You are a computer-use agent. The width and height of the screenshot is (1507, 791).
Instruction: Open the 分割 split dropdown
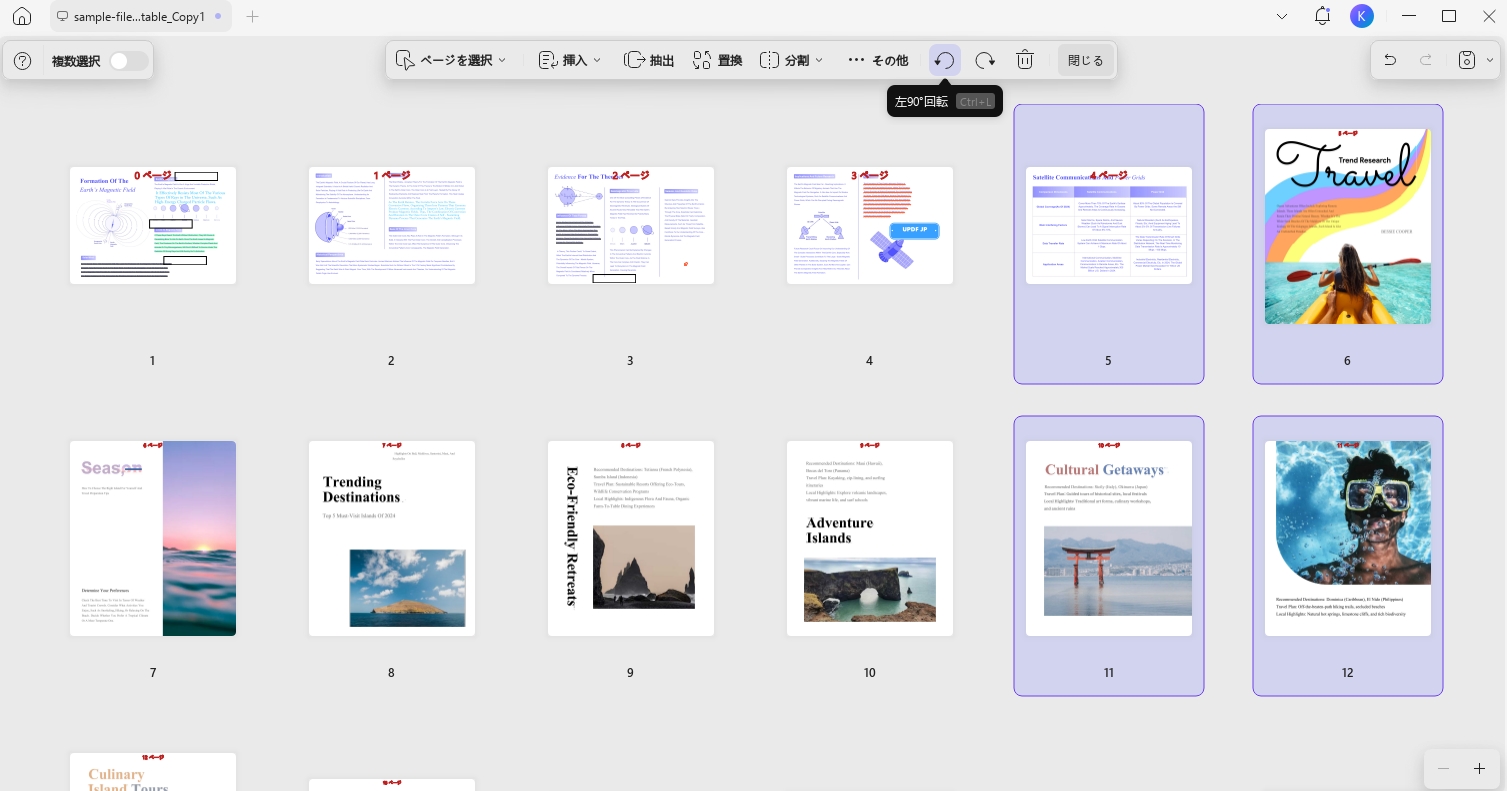[791, 60]
